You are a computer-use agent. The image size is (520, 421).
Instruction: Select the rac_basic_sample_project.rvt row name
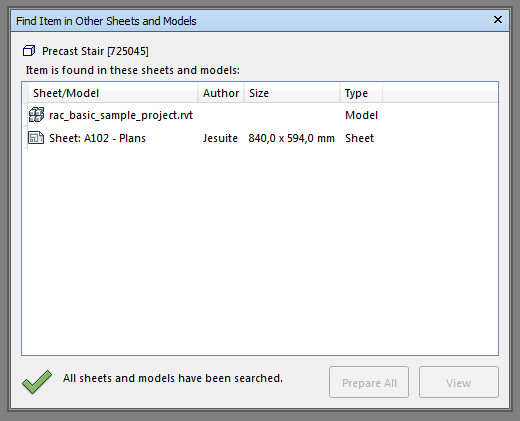pyautogui.click(x=121, y=115)
